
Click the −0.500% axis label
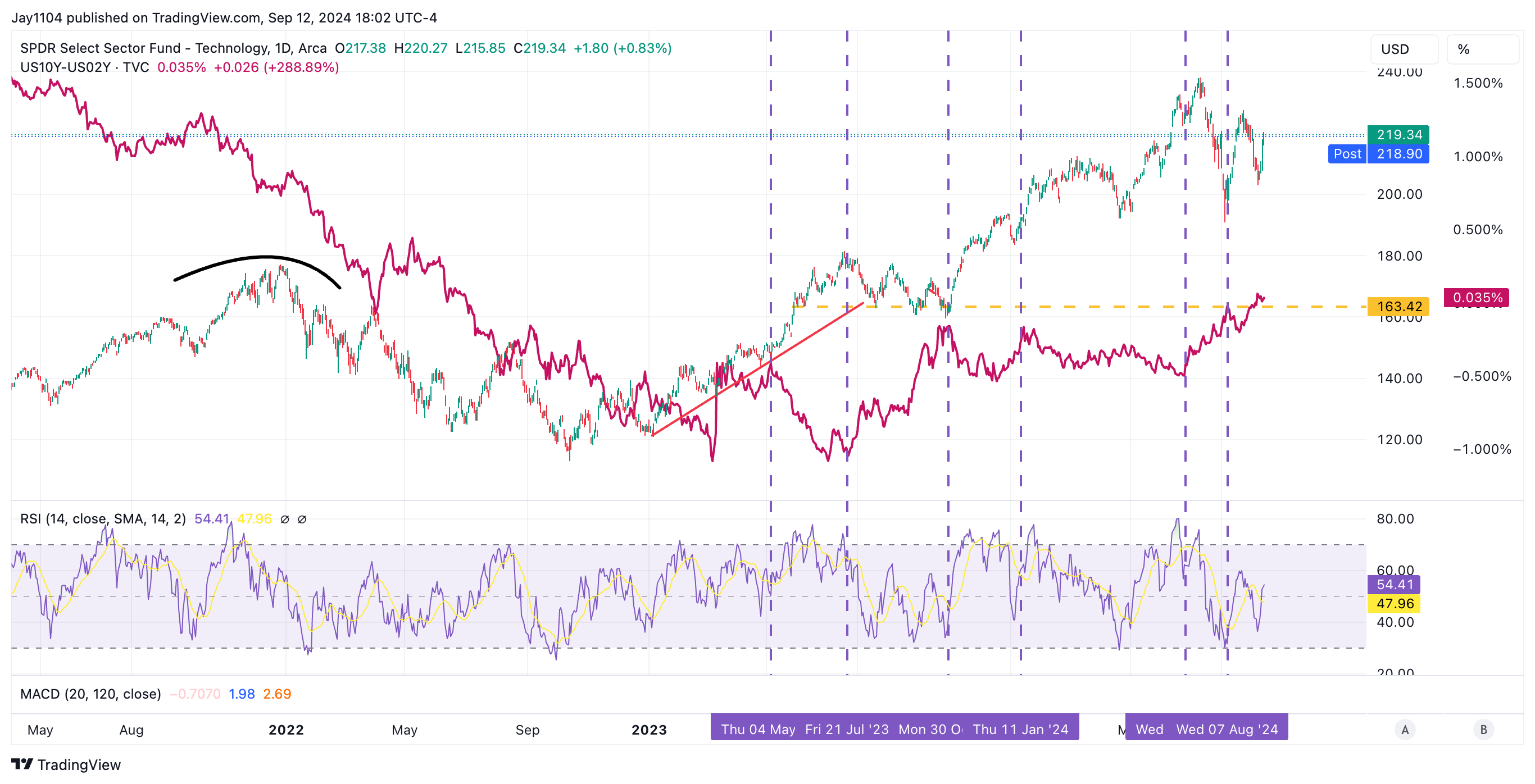coord(1482,376)
